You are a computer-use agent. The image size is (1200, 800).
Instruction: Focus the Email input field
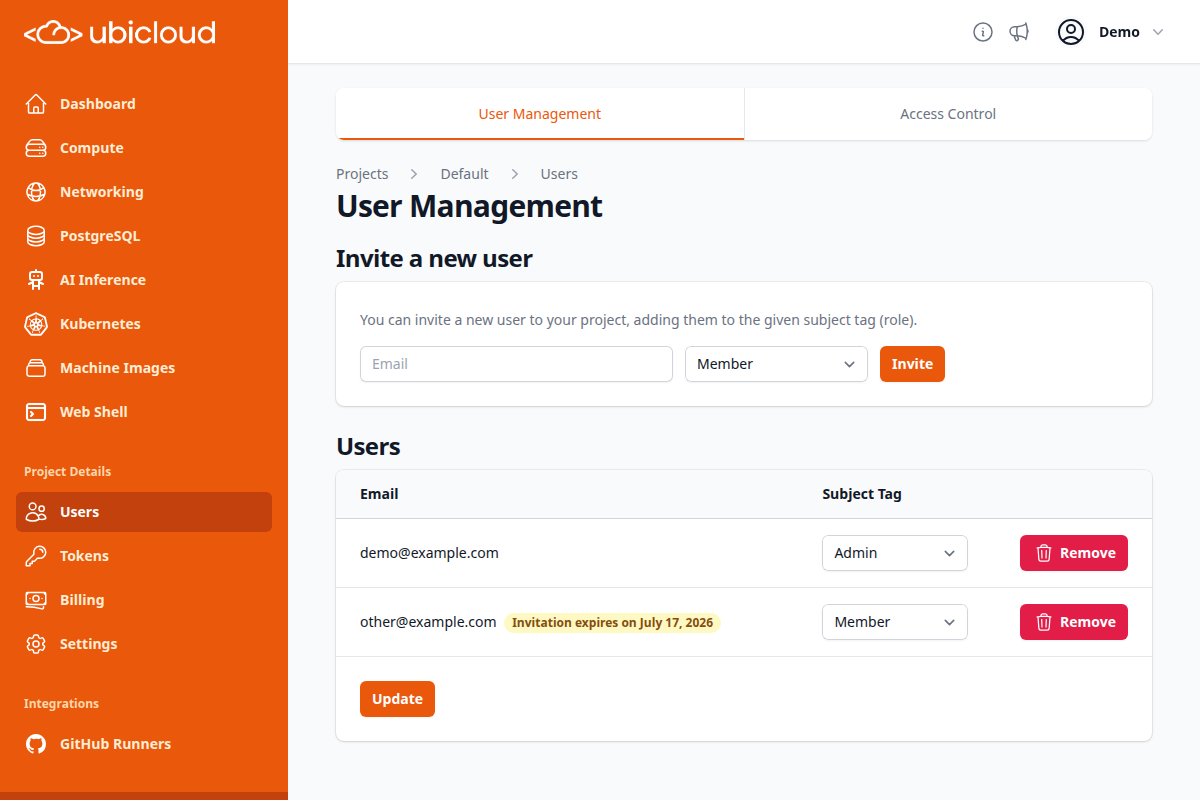coord(516,364)
